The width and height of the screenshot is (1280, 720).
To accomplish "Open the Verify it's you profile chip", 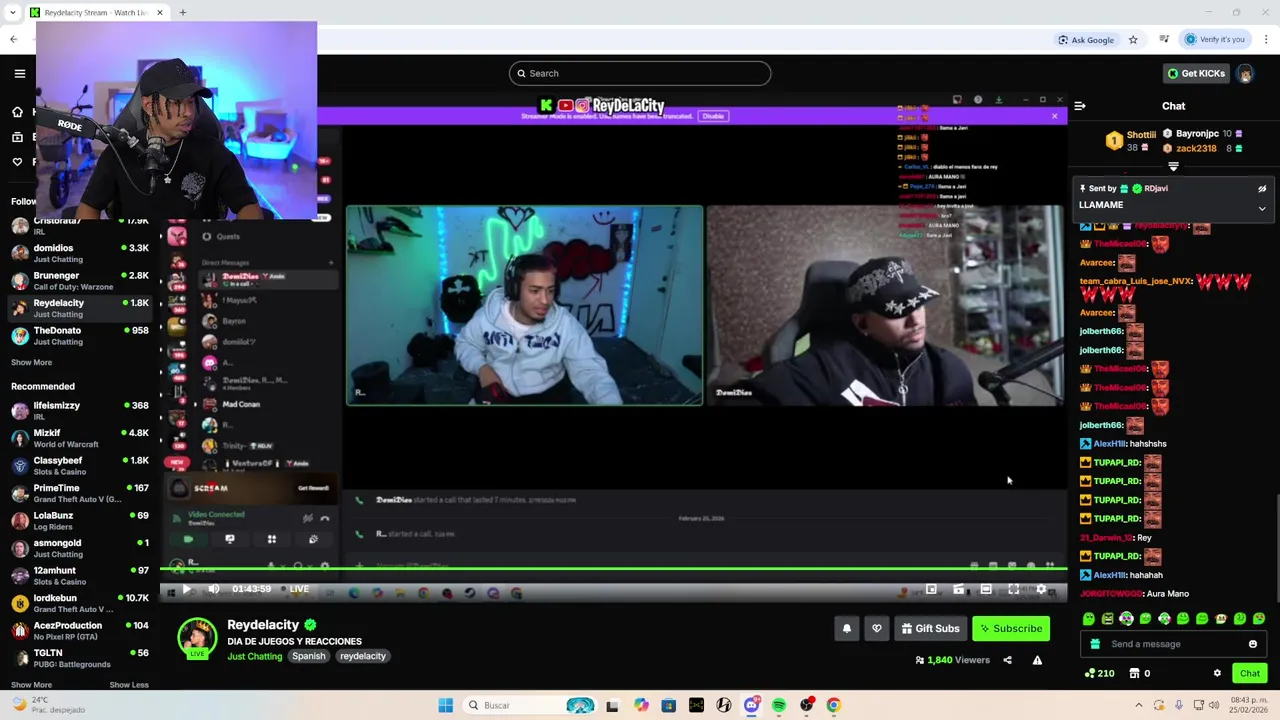I will point(1215,40).
